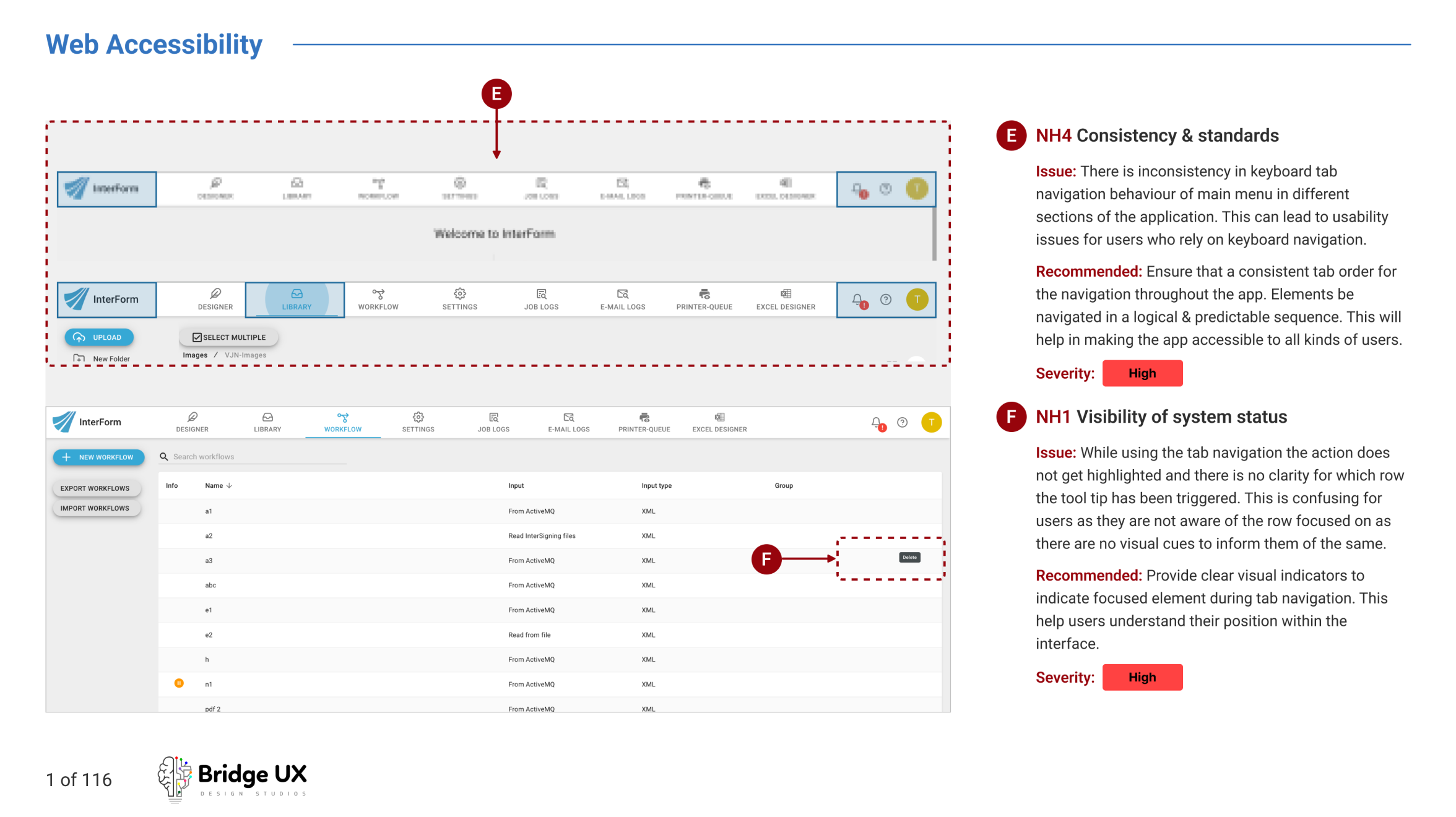1456x817 pixels.
Task: Click help question icon in bottom Workflow screenshot
Action: tap(903, 422)
